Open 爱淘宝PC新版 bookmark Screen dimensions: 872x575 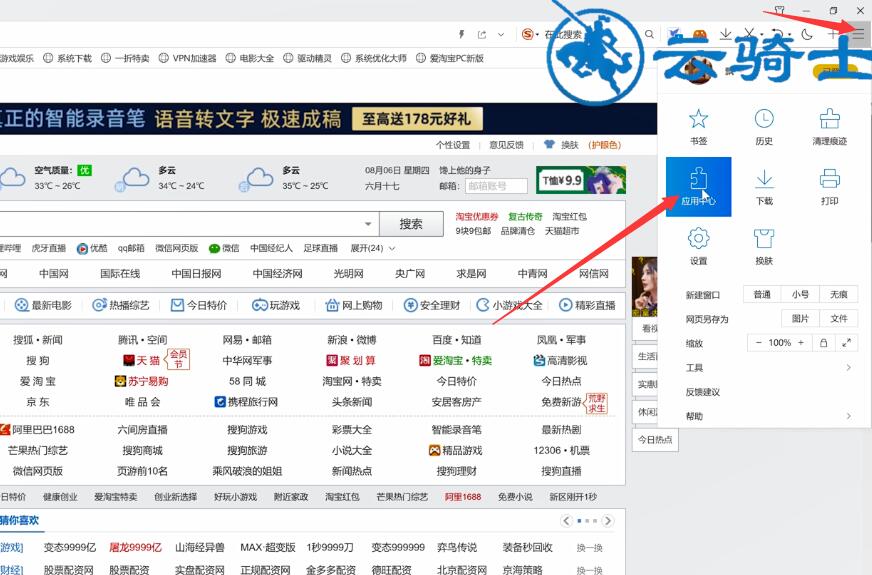[450, 58]
